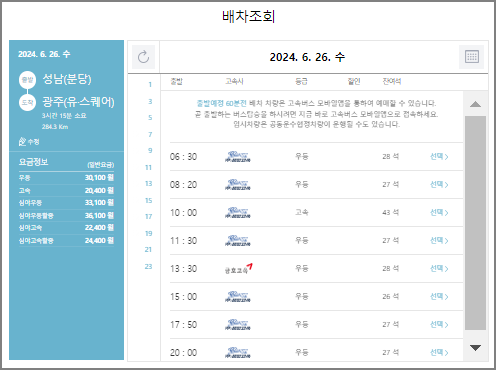Click the bus company logo for 15:00
This screenshot has height=370, width=496.
(237, 297)
